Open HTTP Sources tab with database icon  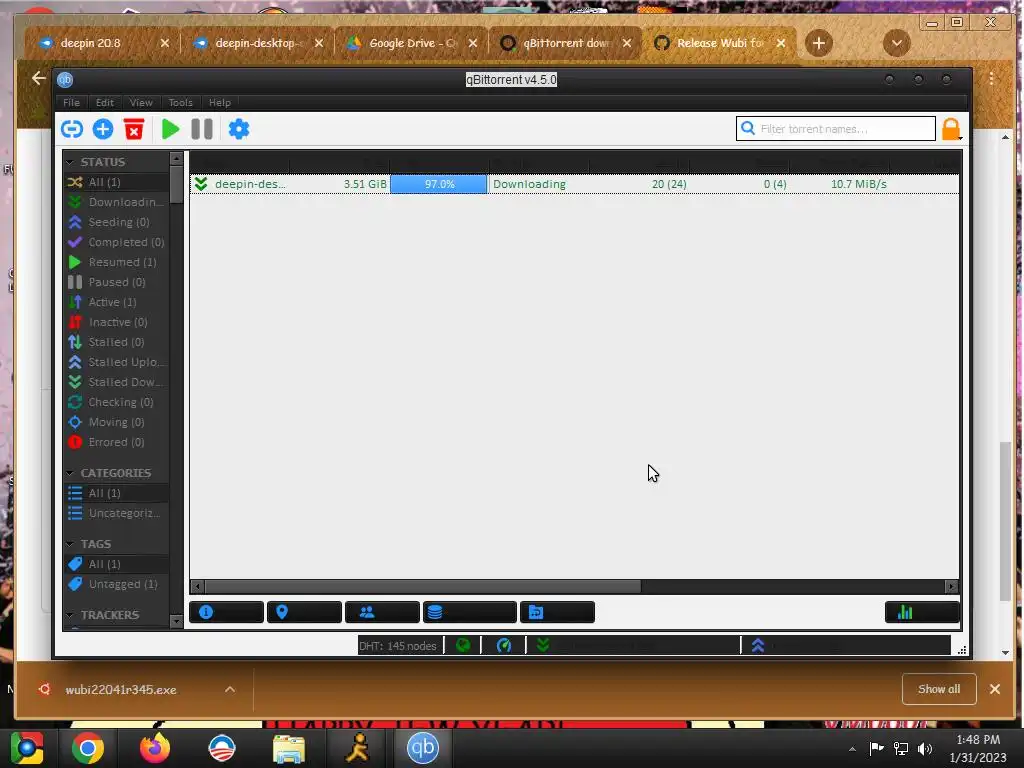coord(470,612)
